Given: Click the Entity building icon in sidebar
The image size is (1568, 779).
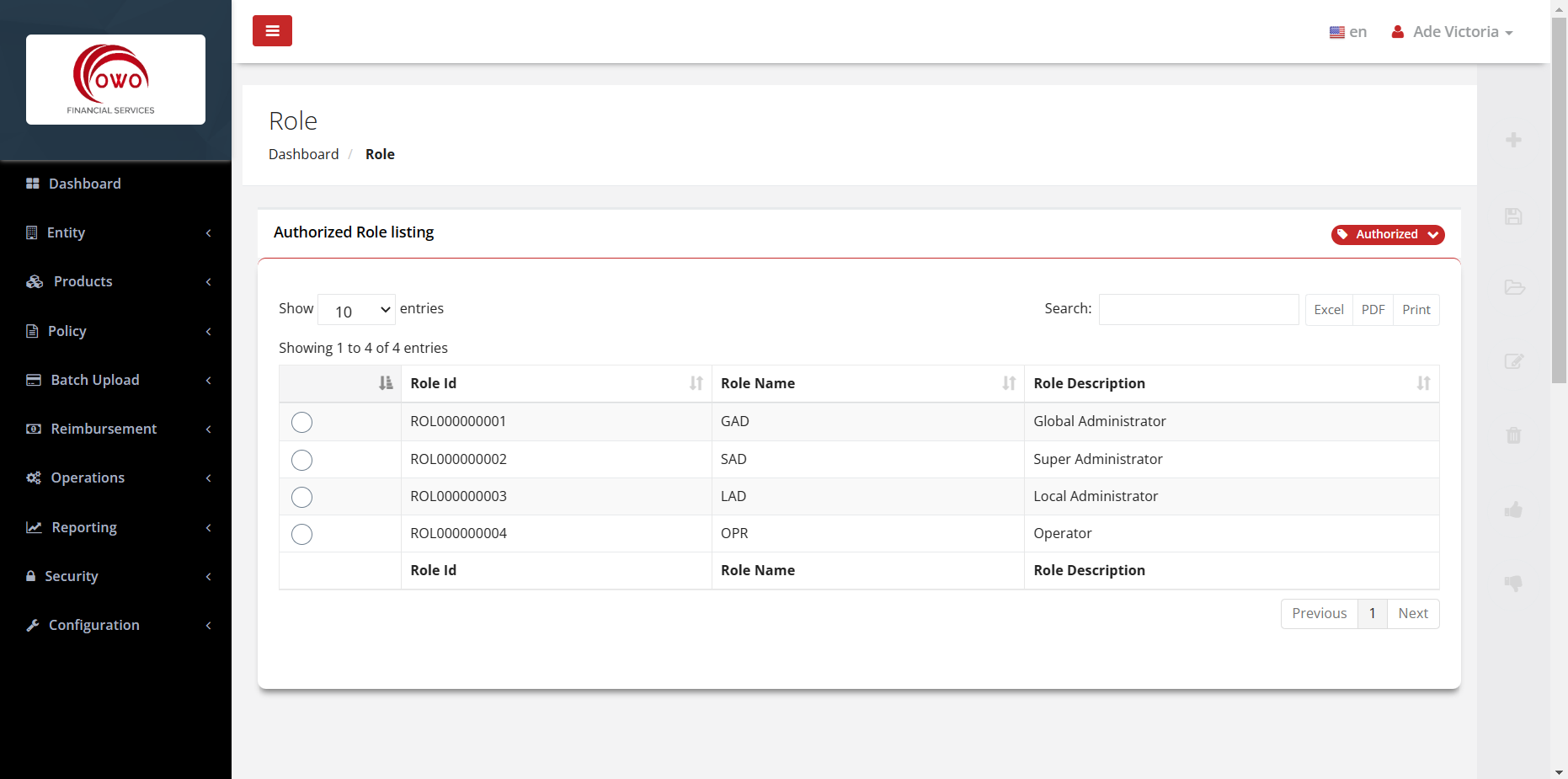Looking at the screenshot, I should 32,232.
